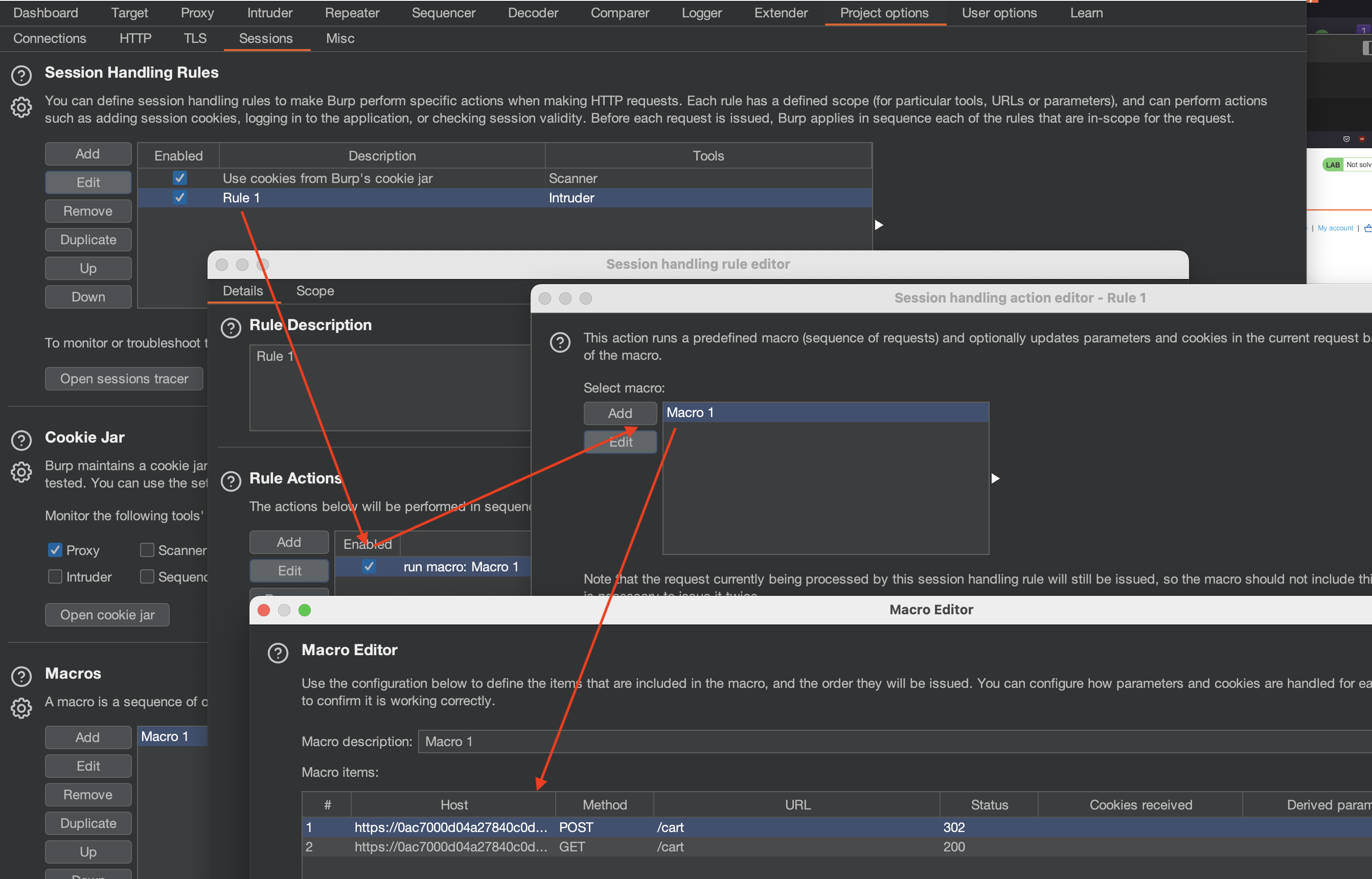Image resolution: width=1372 pixels, height=879 pixels.
Task: Click the Cookie Jar help icon
Action: coord(21,440)
